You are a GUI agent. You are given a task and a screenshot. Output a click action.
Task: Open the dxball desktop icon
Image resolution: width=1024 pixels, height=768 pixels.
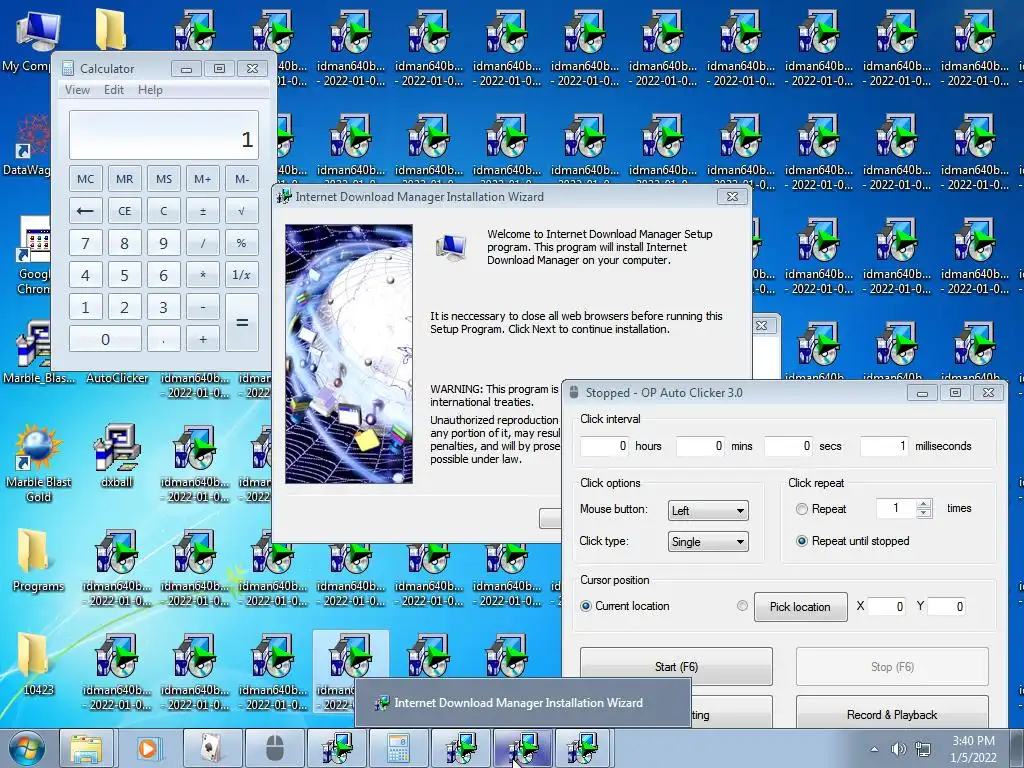pyautogui.click(x=116, y=455)
